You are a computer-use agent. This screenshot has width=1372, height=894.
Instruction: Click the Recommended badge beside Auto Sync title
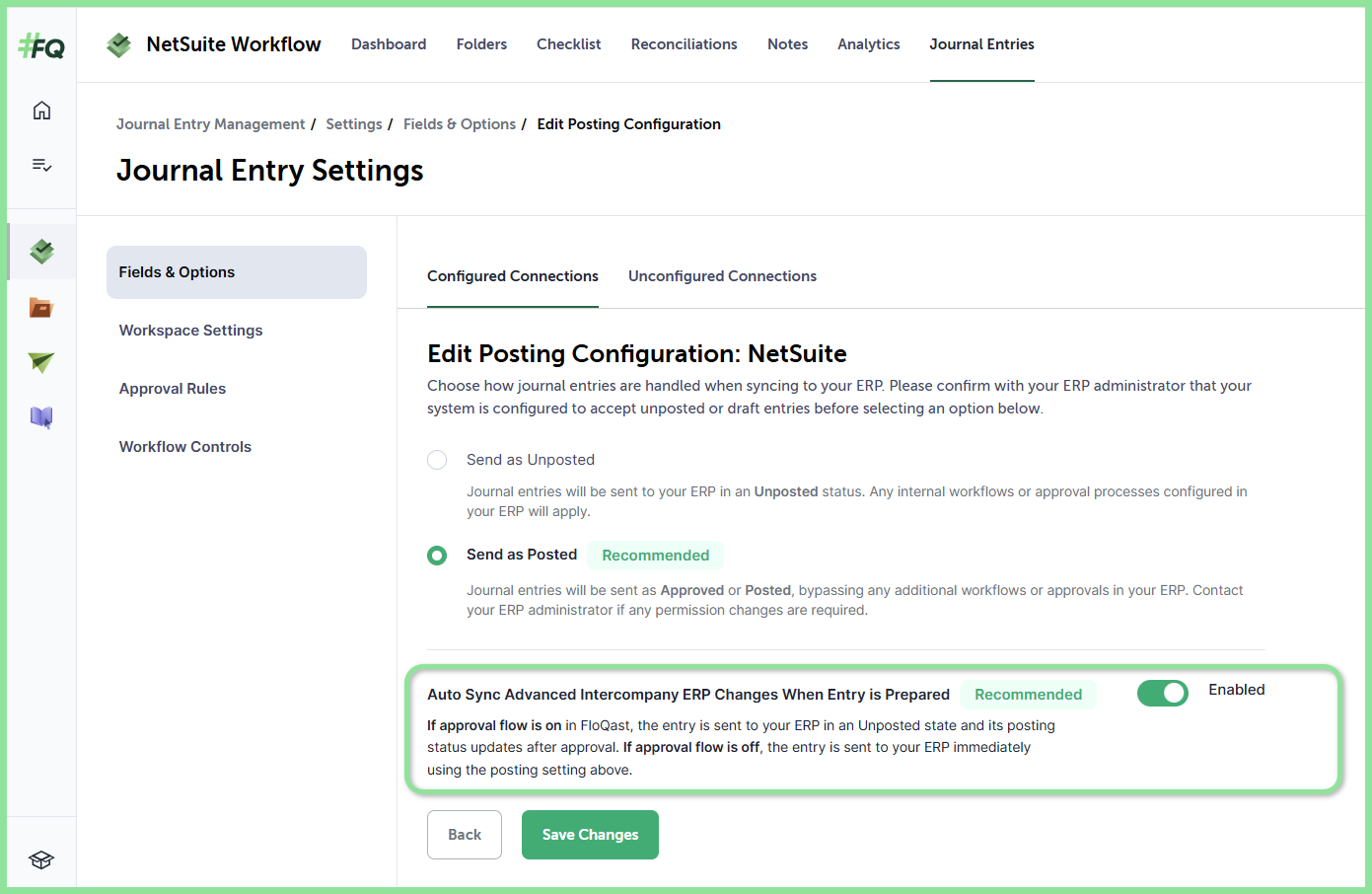tap(1029, 695)
